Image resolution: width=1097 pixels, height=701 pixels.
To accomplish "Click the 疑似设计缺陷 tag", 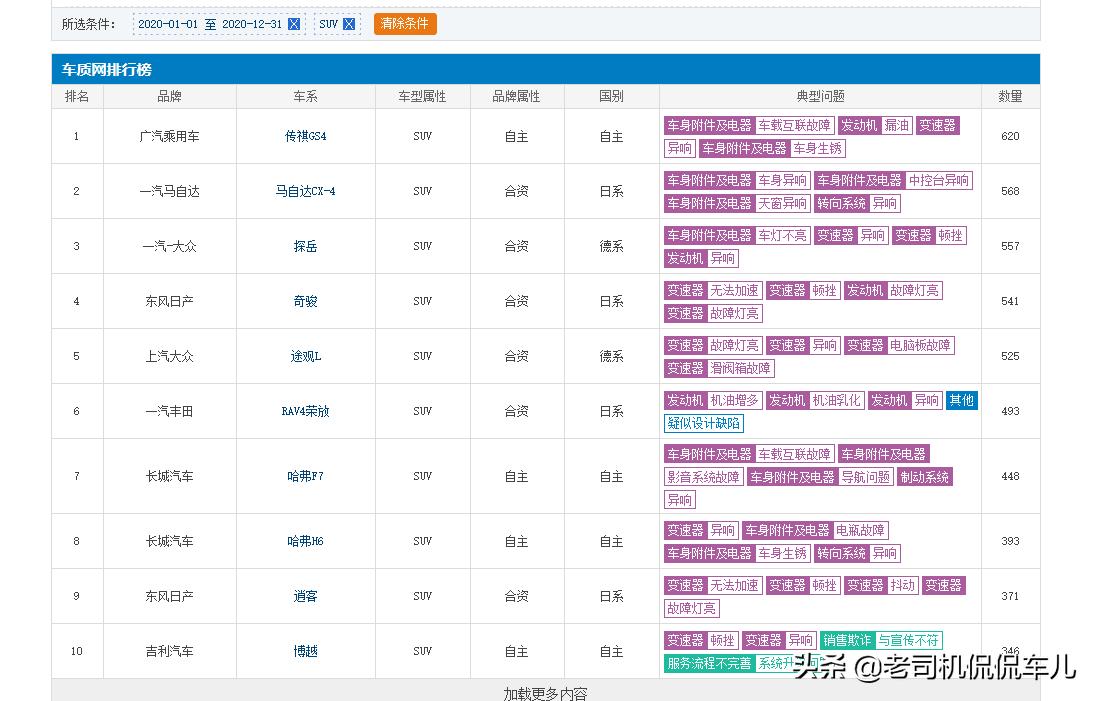I will (x=703, y=423).
